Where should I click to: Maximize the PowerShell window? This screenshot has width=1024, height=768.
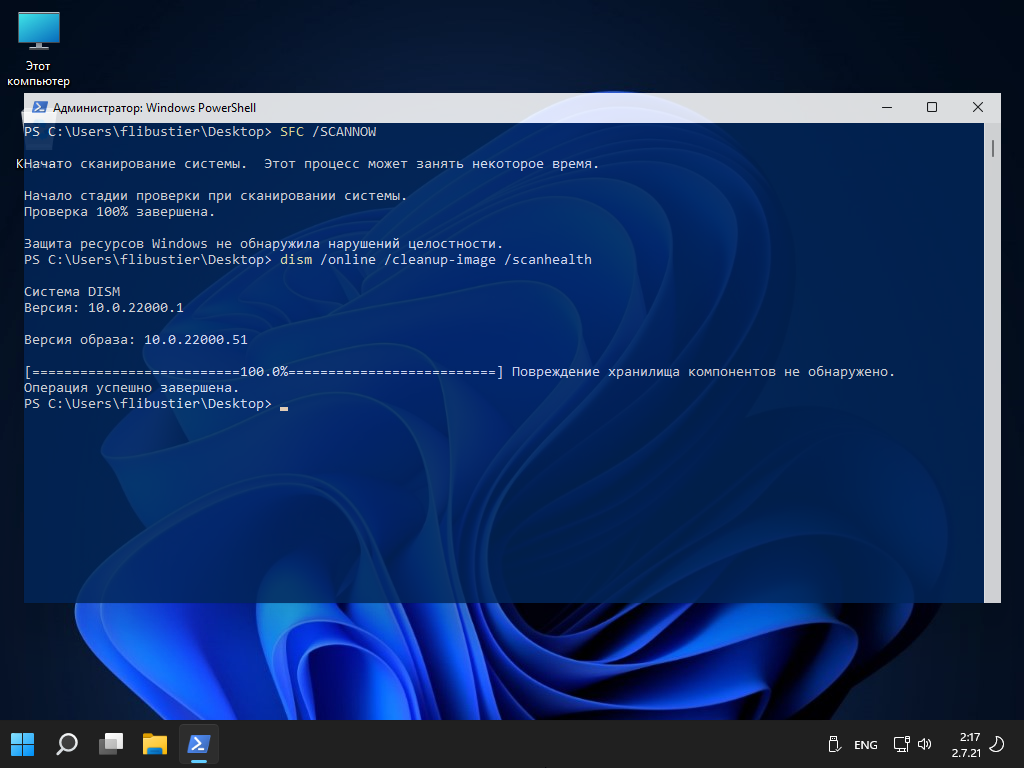pos(932,107)
